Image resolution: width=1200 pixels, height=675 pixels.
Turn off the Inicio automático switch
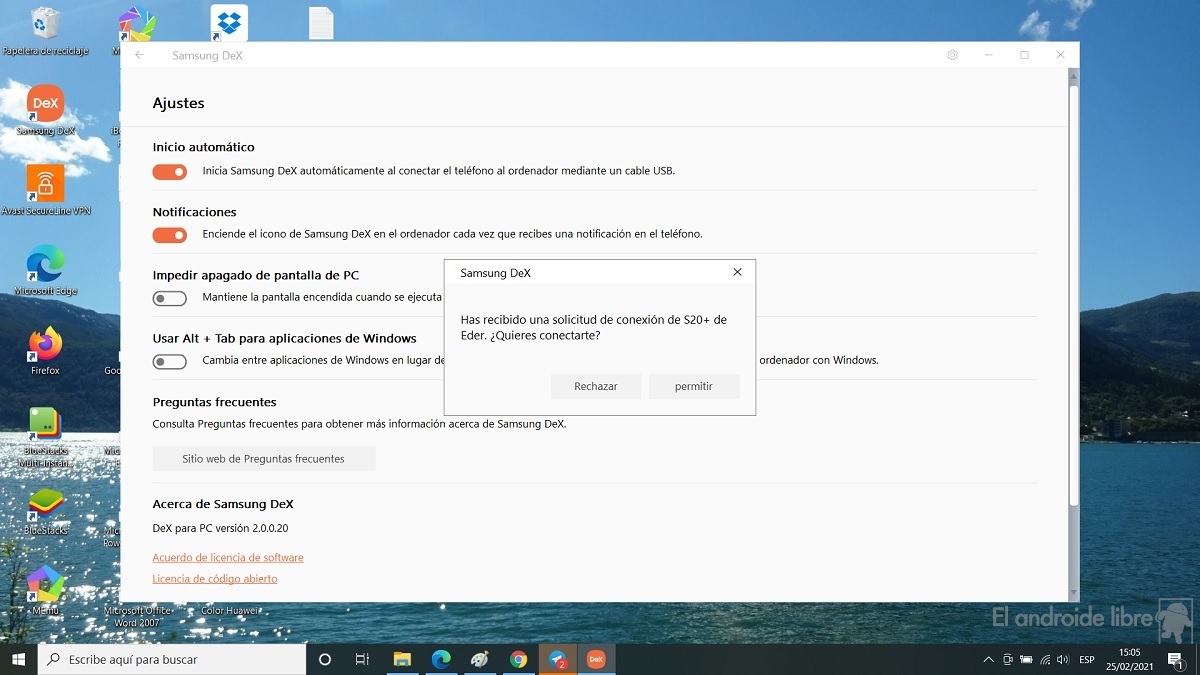pyautogui.click(x=170, y=172)
